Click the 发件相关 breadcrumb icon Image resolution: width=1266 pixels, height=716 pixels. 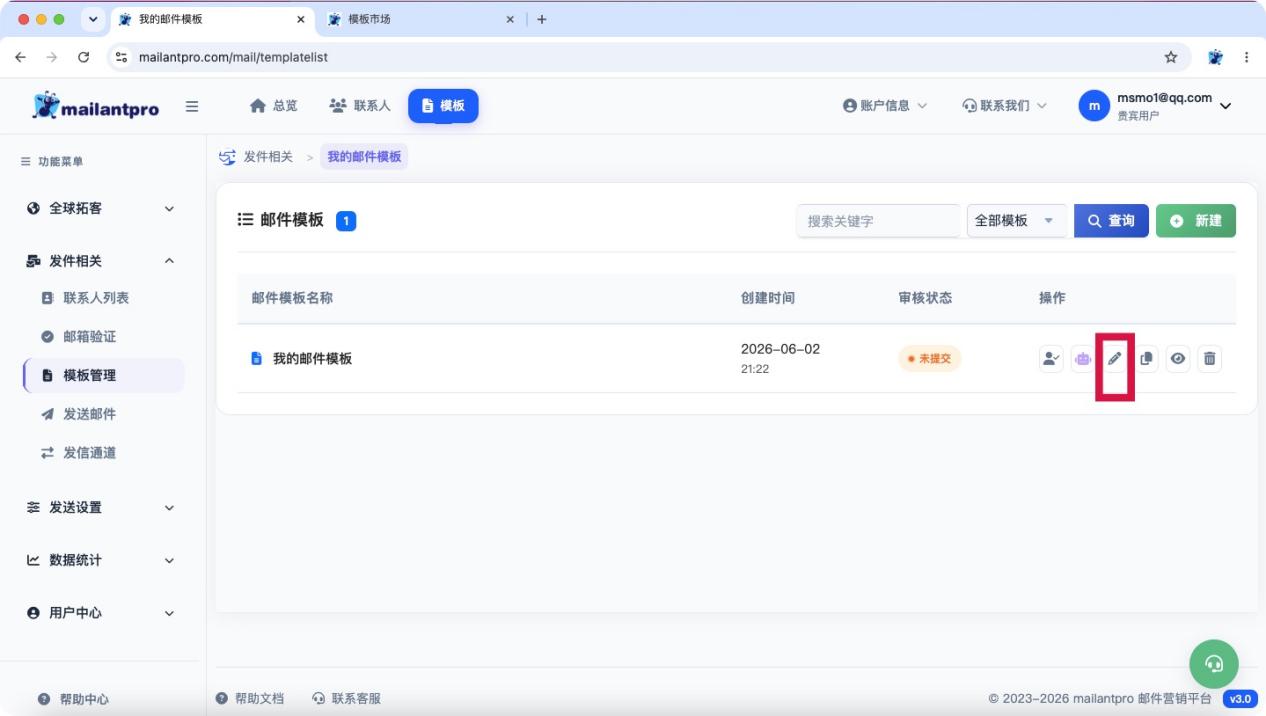tap(227, 157)
